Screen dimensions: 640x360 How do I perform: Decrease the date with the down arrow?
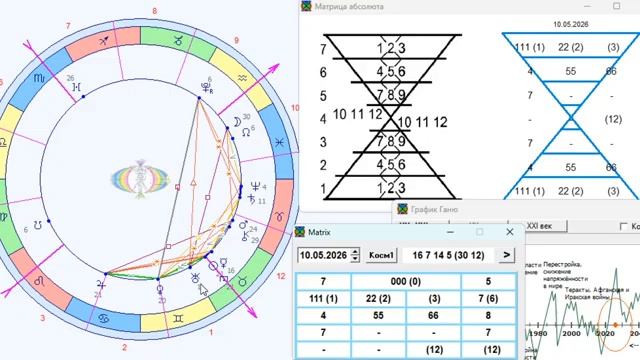[355, 258]
